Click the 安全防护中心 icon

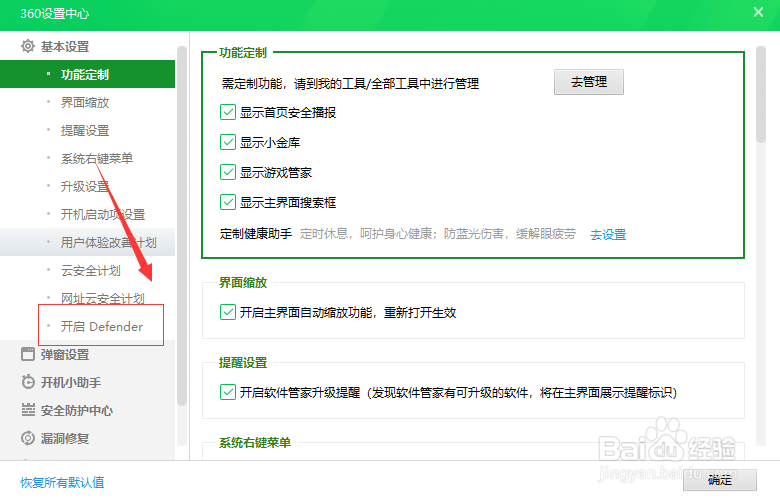28,410
